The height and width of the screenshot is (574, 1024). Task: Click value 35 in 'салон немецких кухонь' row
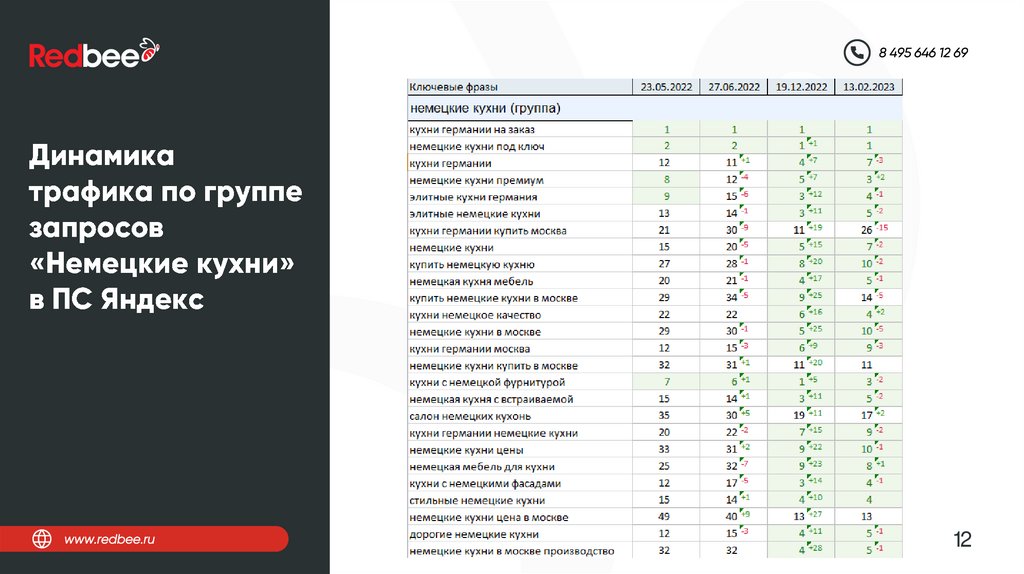click(664, 415)
